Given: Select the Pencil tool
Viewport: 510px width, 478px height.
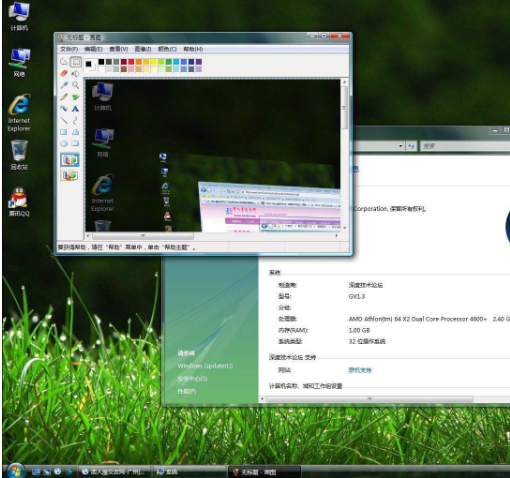Looking at the screenshot, I should 64,97.
